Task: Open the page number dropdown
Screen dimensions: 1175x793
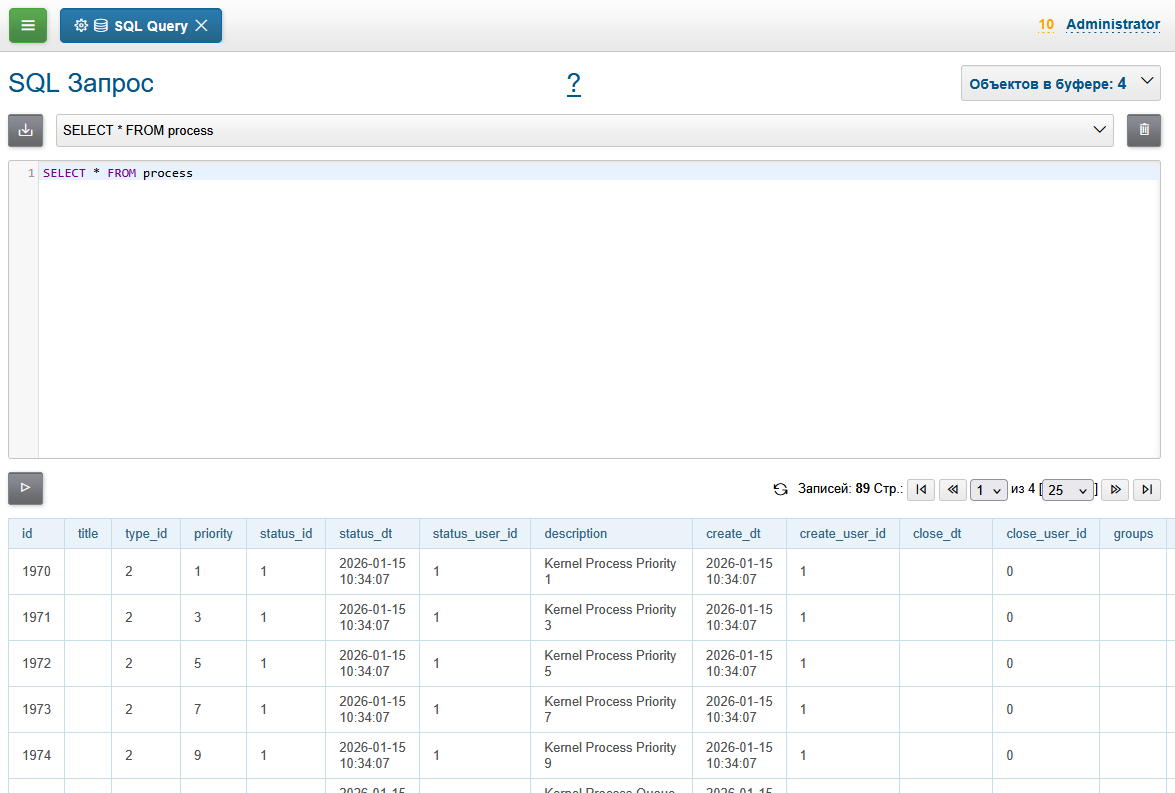Action: point(988,490)
